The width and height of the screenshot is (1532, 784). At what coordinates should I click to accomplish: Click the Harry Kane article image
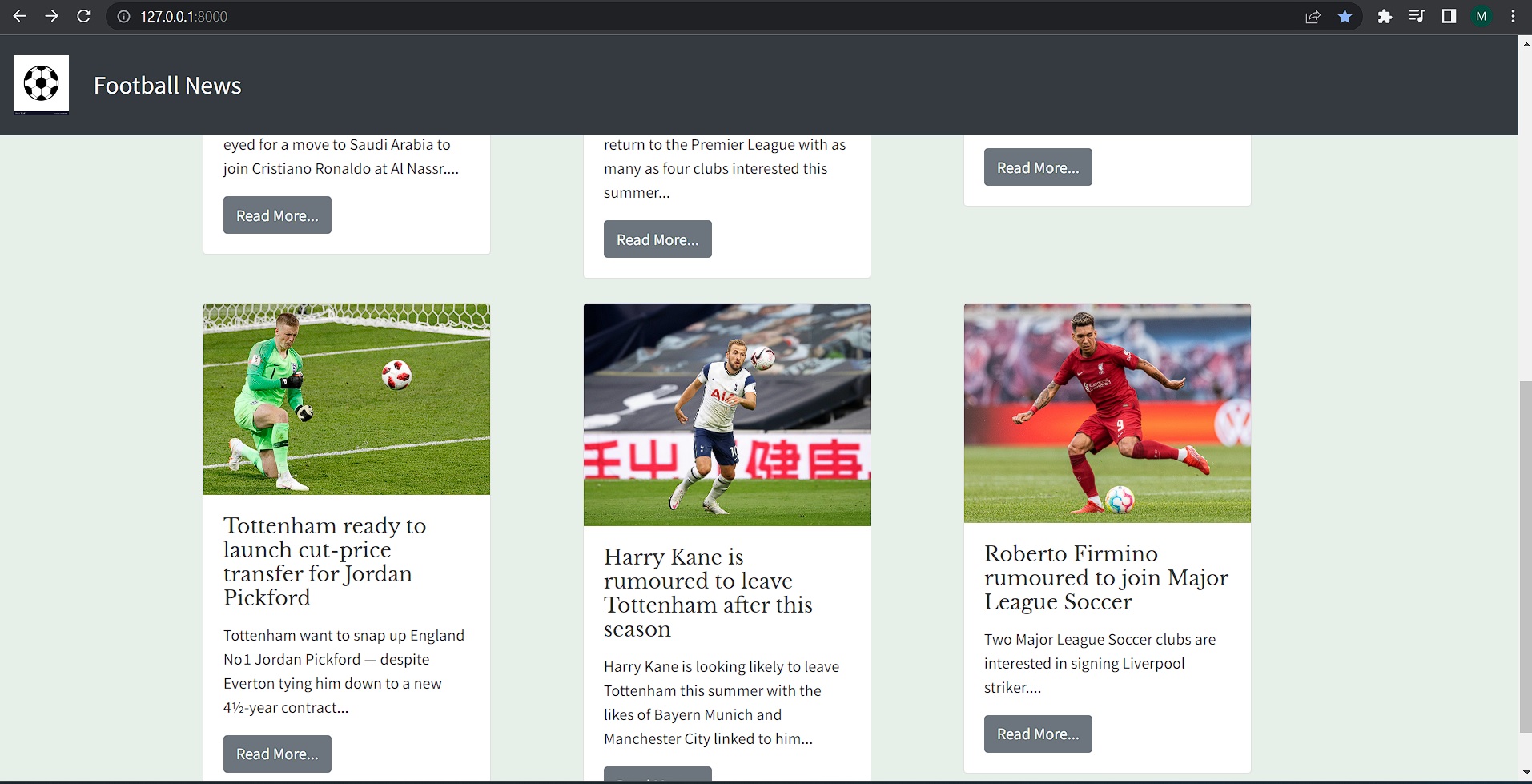click(726, 414)
